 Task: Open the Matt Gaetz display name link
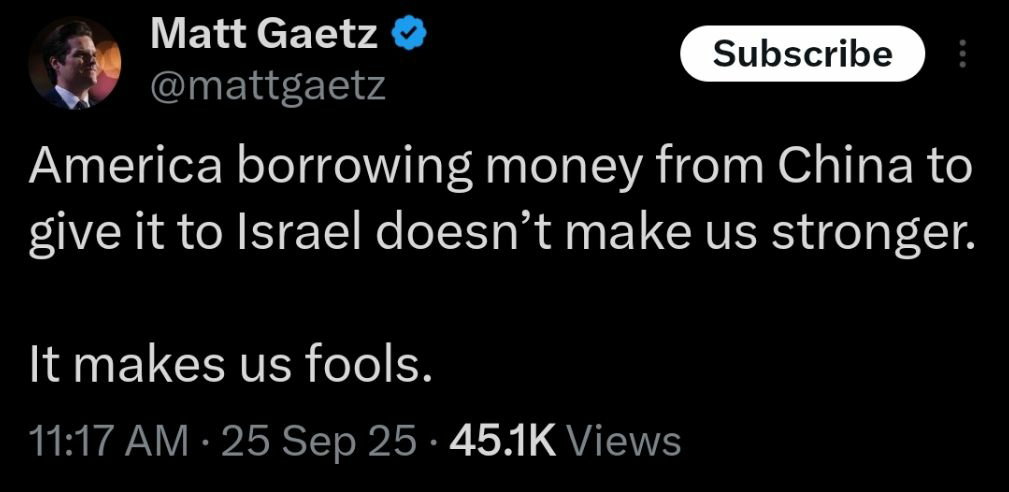pos(264,35)
